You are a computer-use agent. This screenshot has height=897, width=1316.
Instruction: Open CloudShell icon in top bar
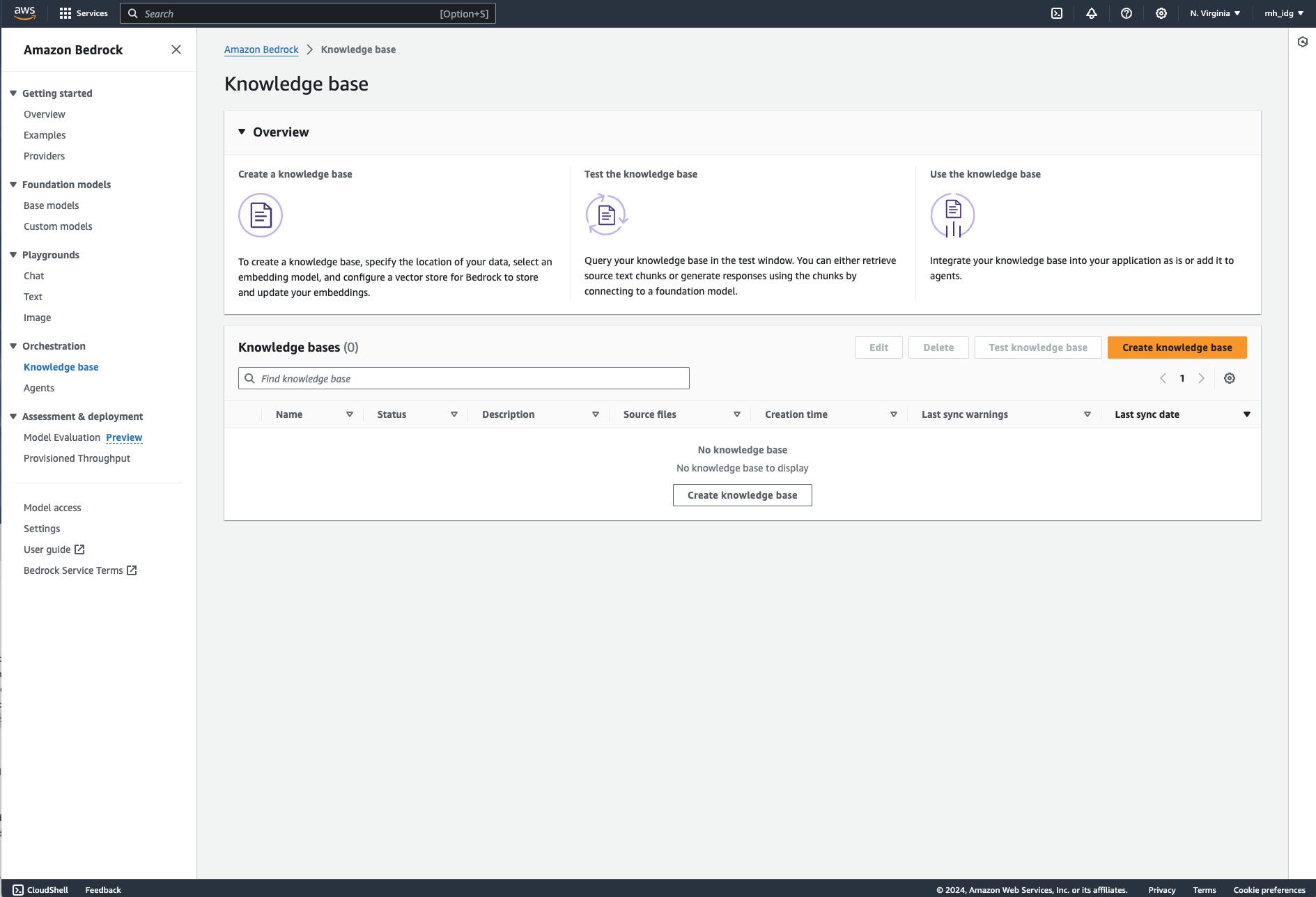pyautogui.click(x=1057, y=13)
